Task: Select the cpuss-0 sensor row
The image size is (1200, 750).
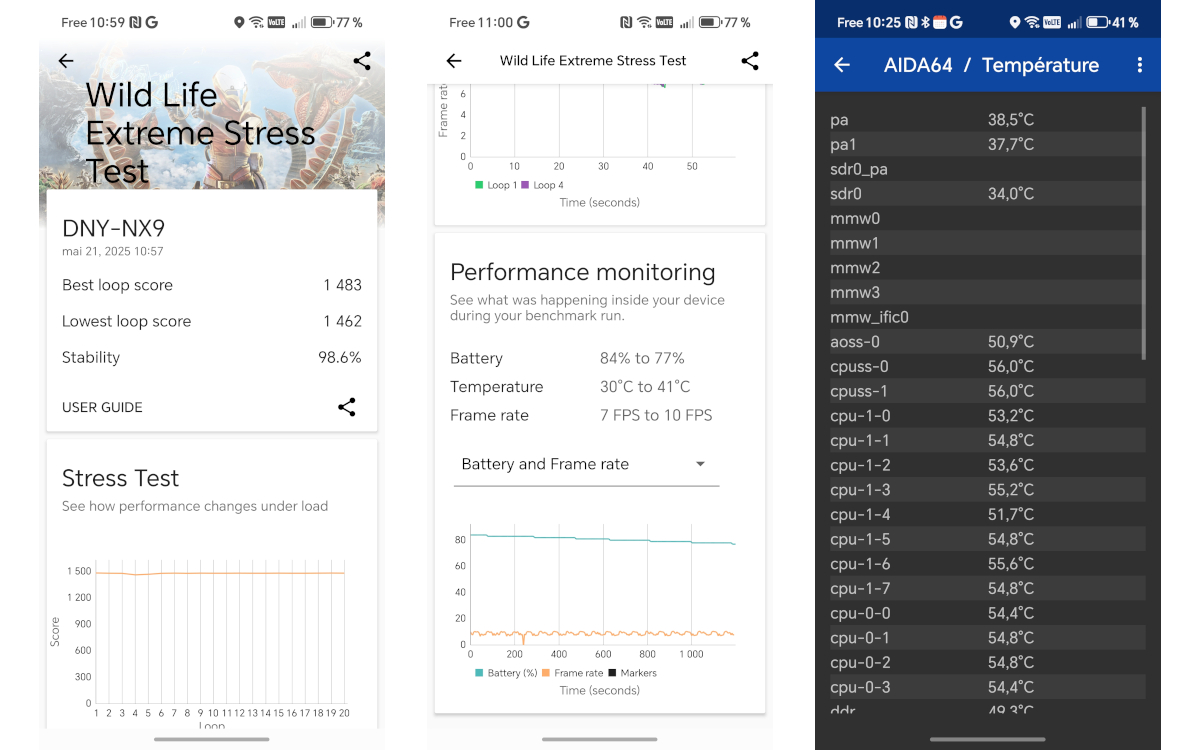Action: pyautogui.click(x=987, y=366)
